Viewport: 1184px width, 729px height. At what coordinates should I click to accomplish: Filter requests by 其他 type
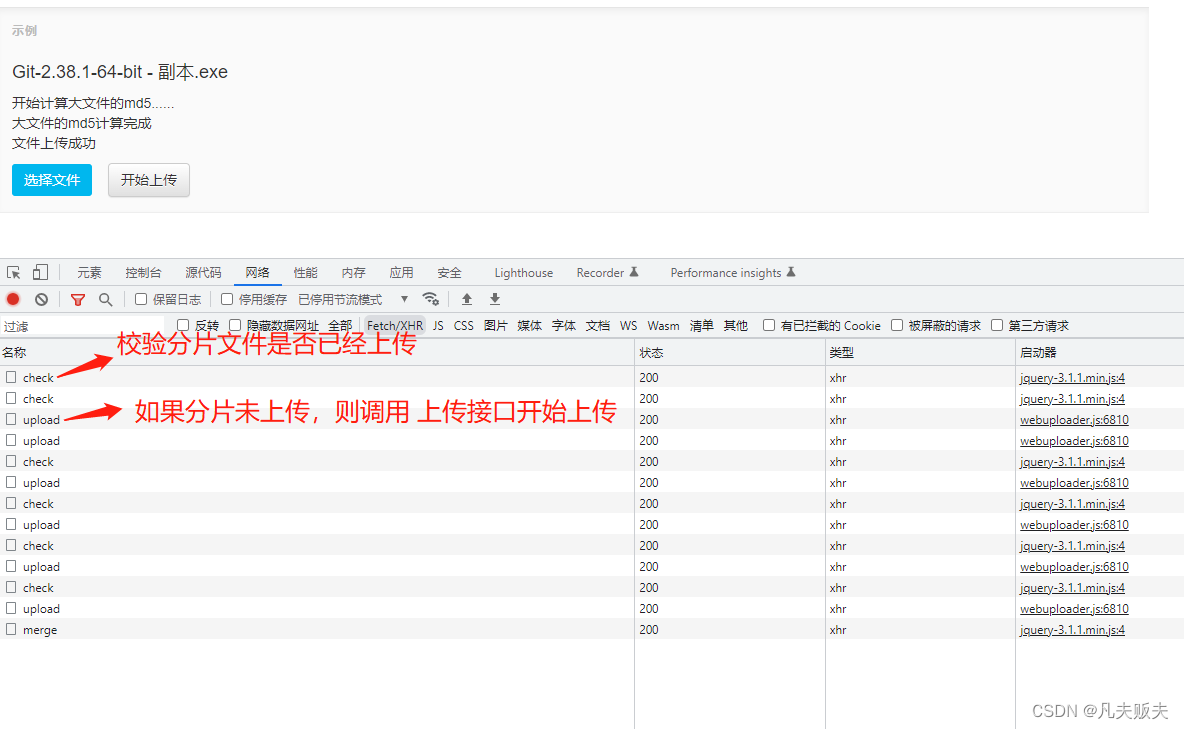tap(735, 326)
